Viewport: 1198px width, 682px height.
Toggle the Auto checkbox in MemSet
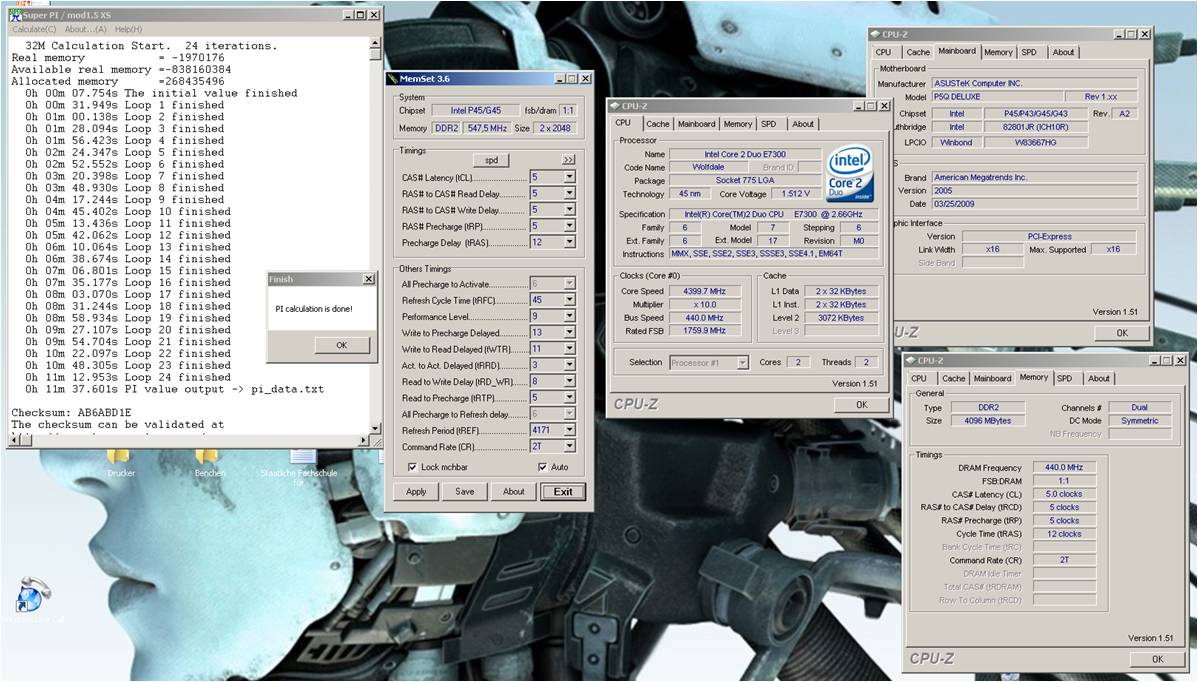(x=542, y=467)
